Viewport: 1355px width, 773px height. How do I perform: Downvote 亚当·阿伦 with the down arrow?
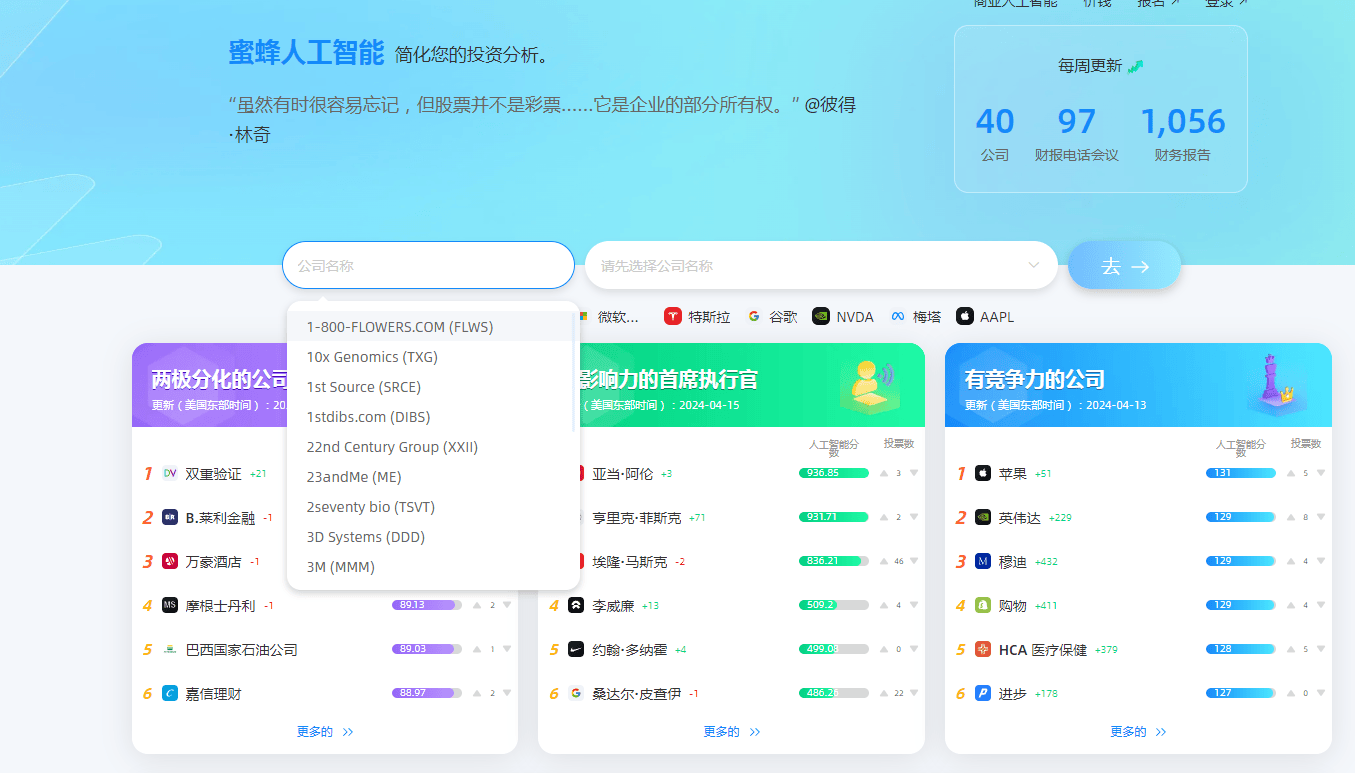(x=913, y=473)
